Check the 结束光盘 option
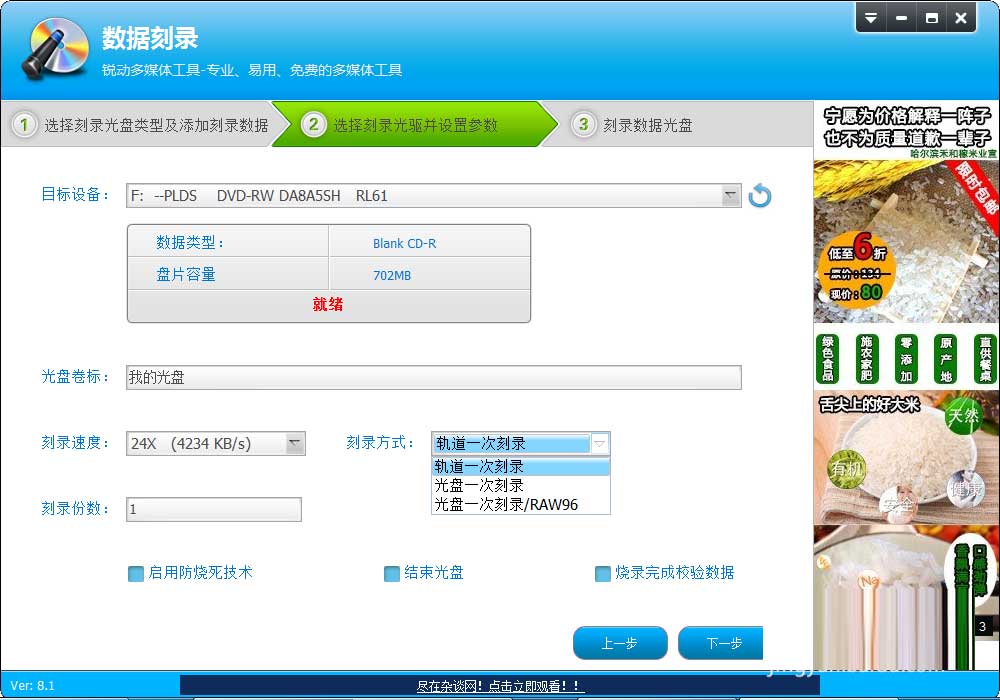1000x700 pixels. 392,573
